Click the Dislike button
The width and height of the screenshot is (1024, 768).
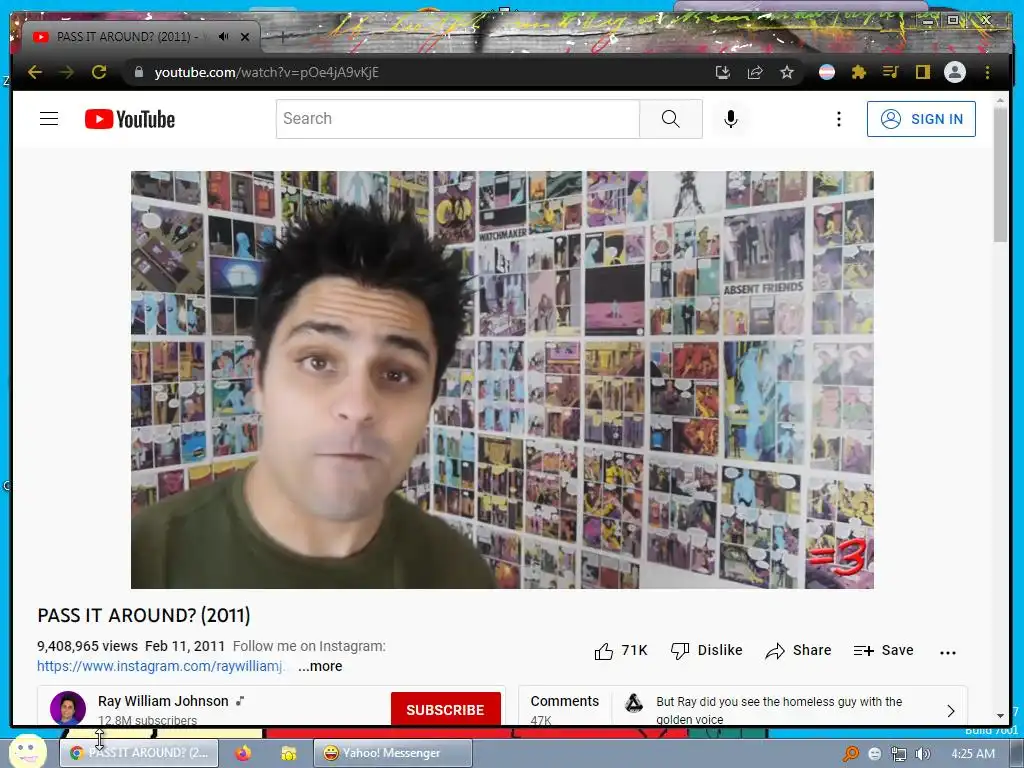pyautogui.click(x=707, y=650)
